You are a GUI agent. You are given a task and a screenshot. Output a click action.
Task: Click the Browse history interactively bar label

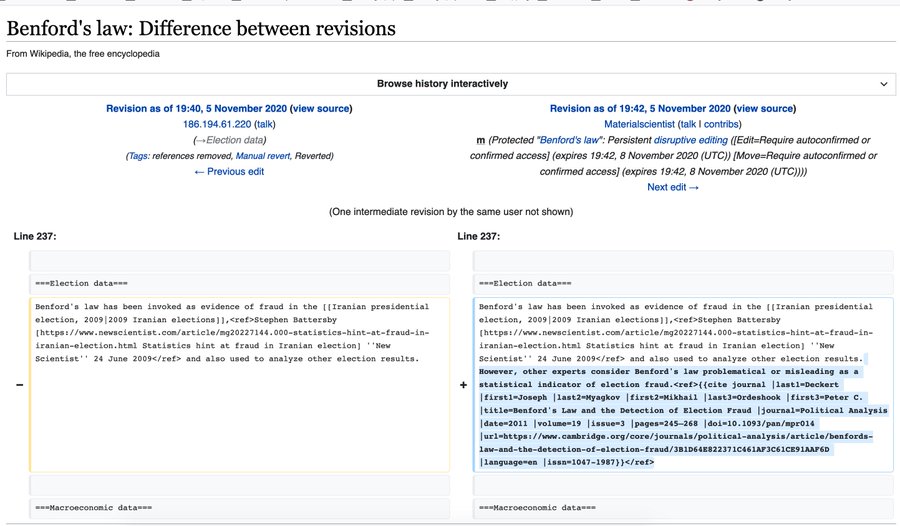click(x=442, y=84)
